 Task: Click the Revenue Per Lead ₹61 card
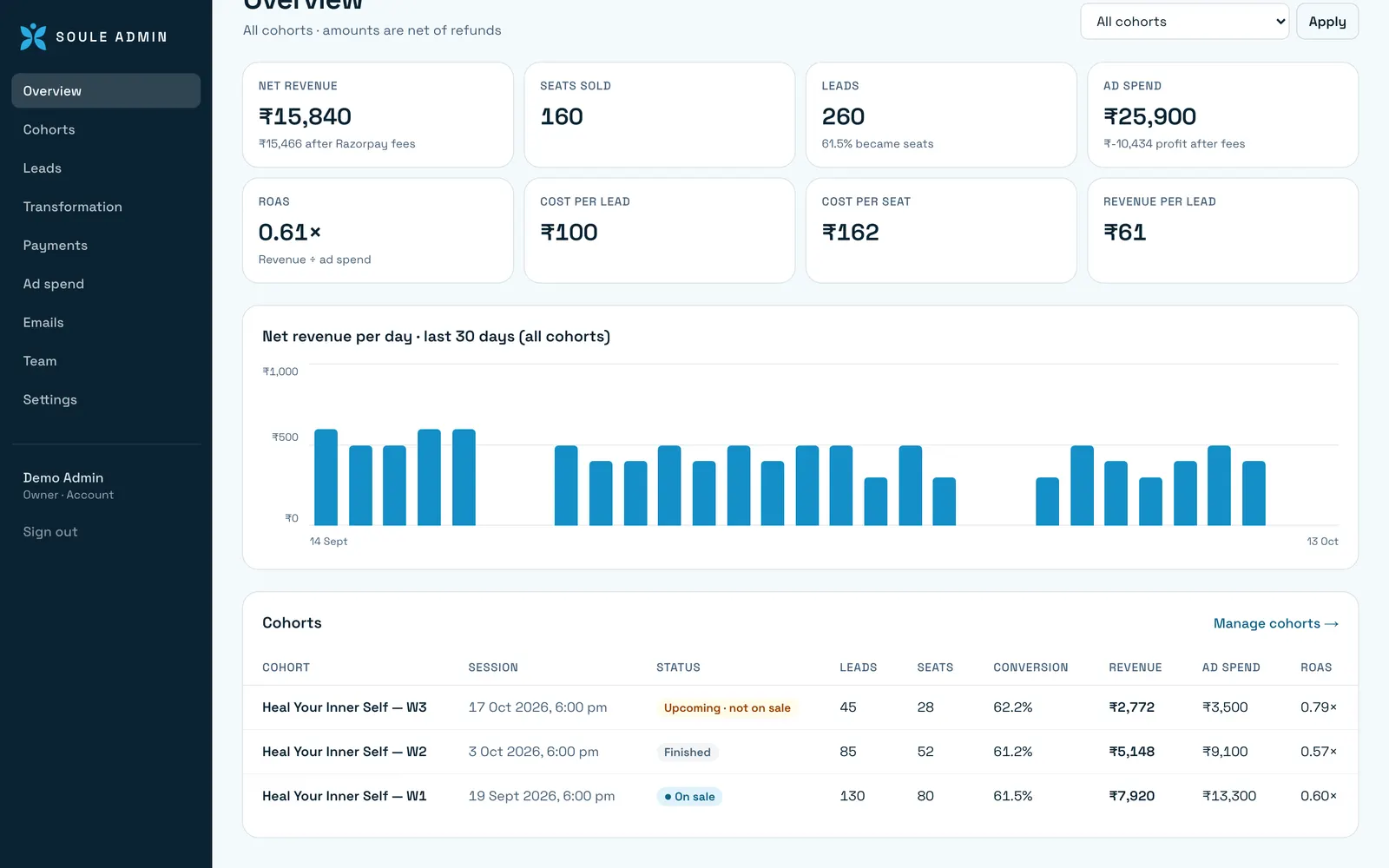coord(1222,231)
